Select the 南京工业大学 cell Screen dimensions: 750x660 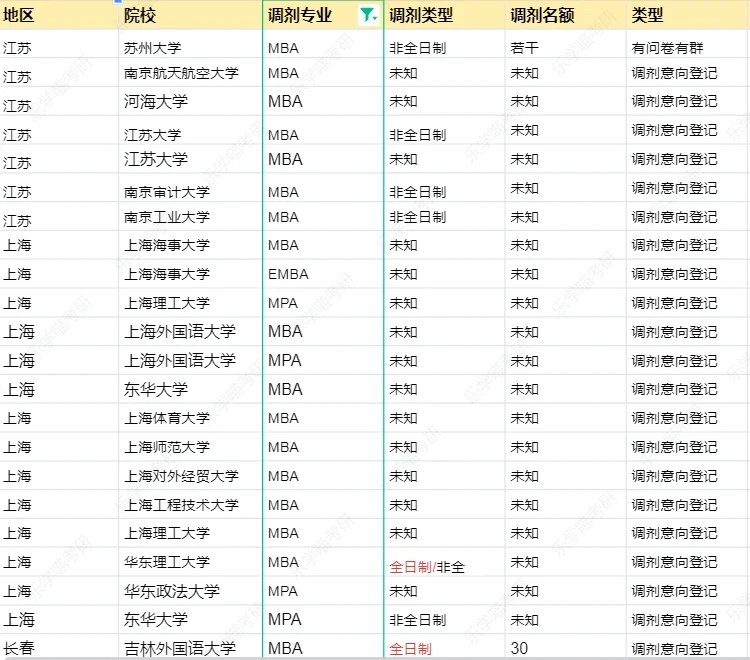tap(167, 217)
